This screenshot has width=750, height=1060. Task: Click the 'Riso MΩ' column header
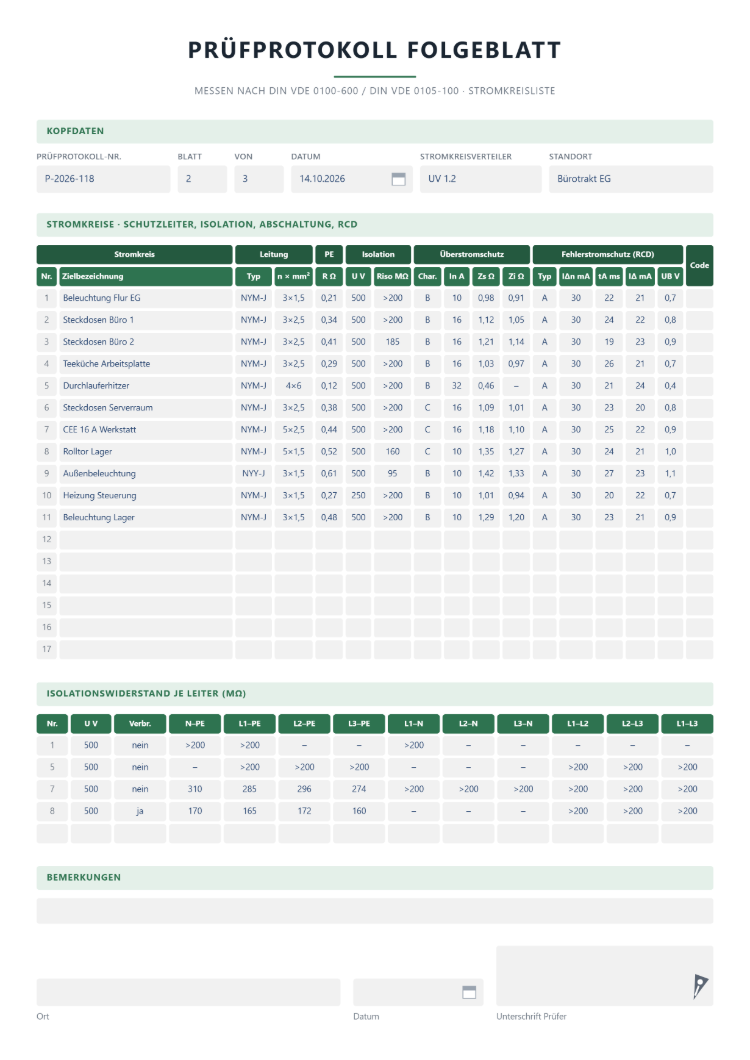click(x=392, y=276)
